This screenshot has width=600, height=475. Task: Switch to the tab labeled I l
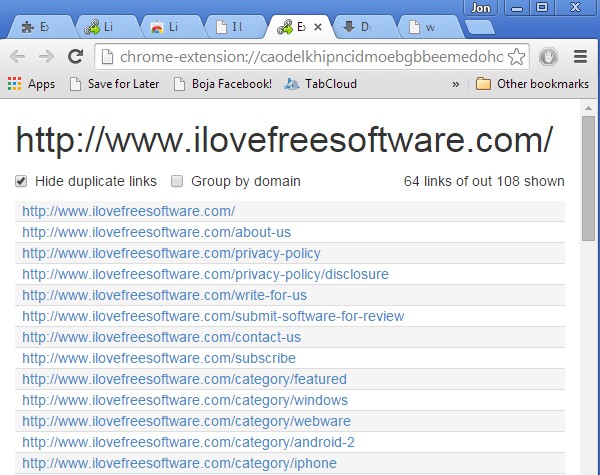click(235, 27)
